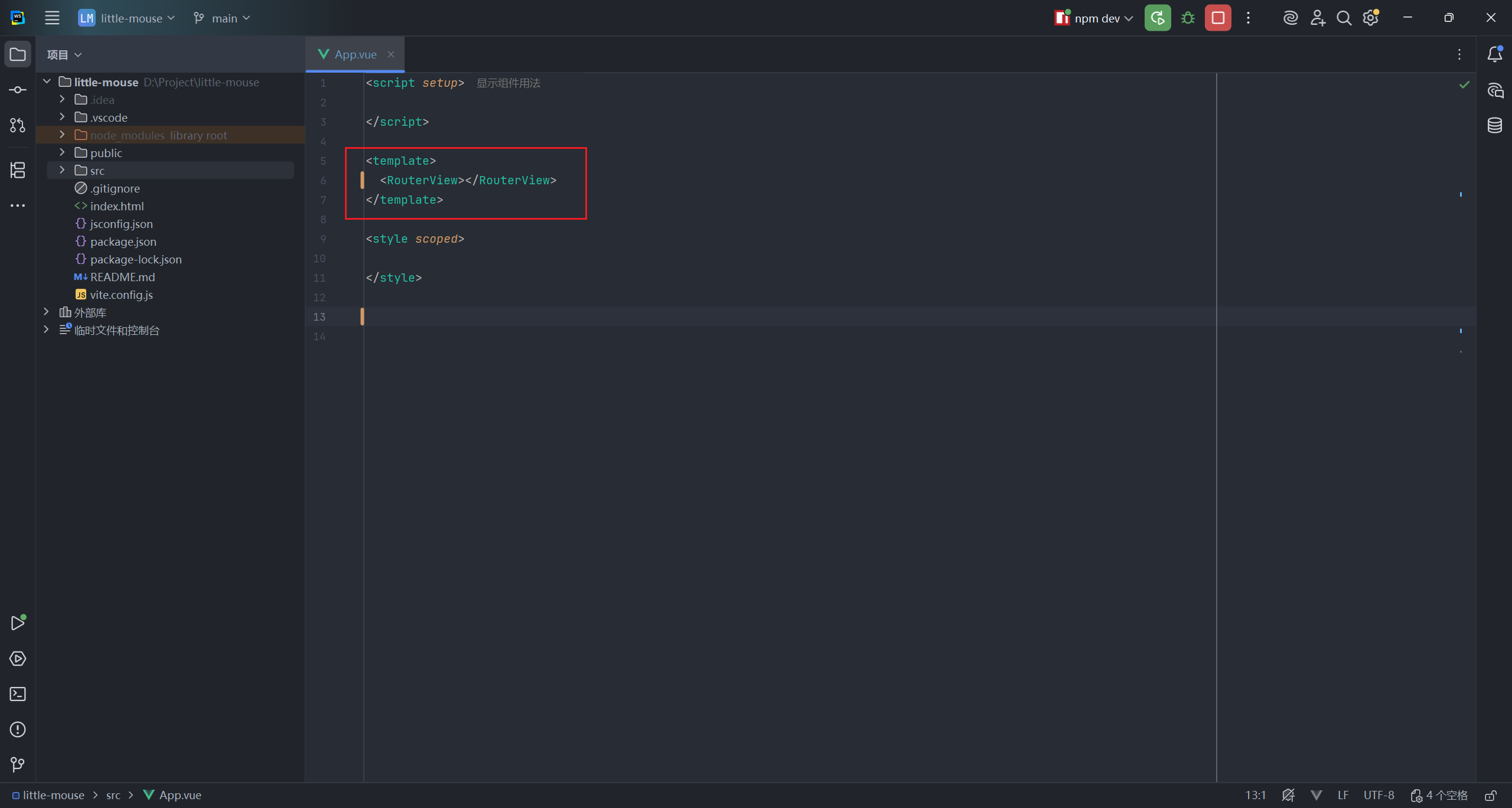Toggle the Project tool window folder icon
This screenshot has height=808, width=1512.
(18, 54)
